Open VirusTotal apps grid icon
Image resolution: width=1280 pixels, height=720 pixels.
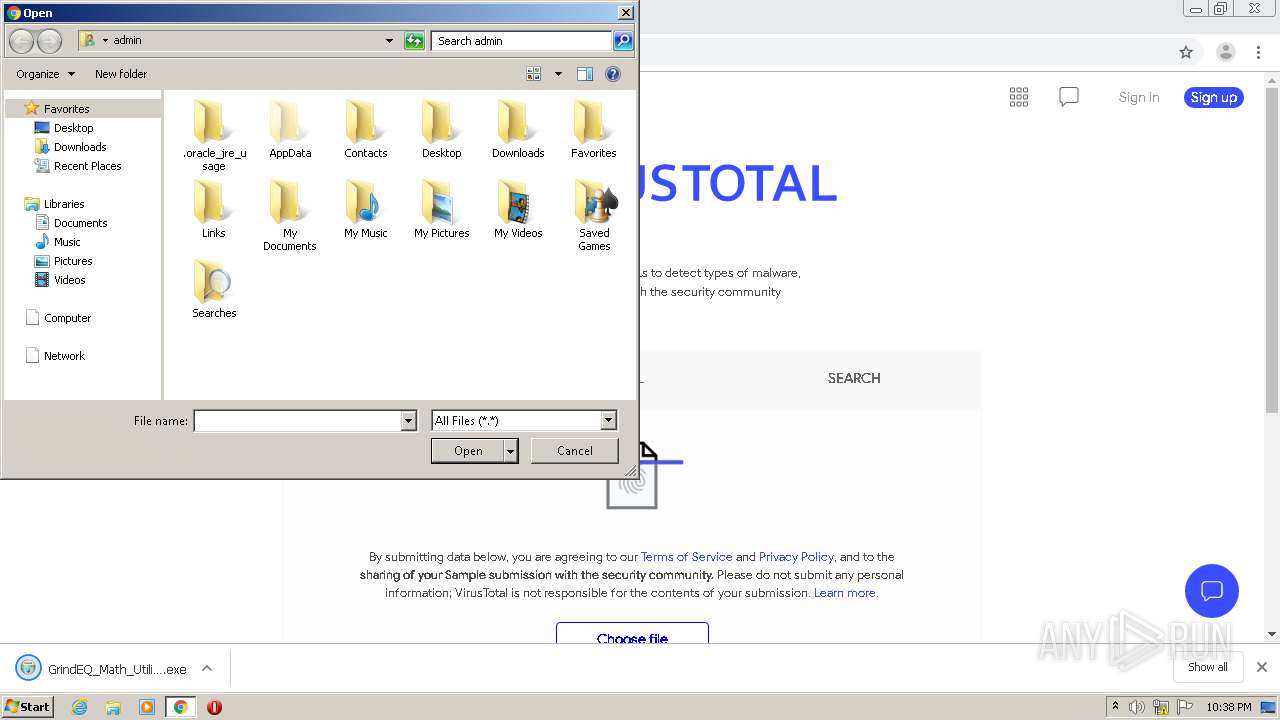click(1019, 97)
